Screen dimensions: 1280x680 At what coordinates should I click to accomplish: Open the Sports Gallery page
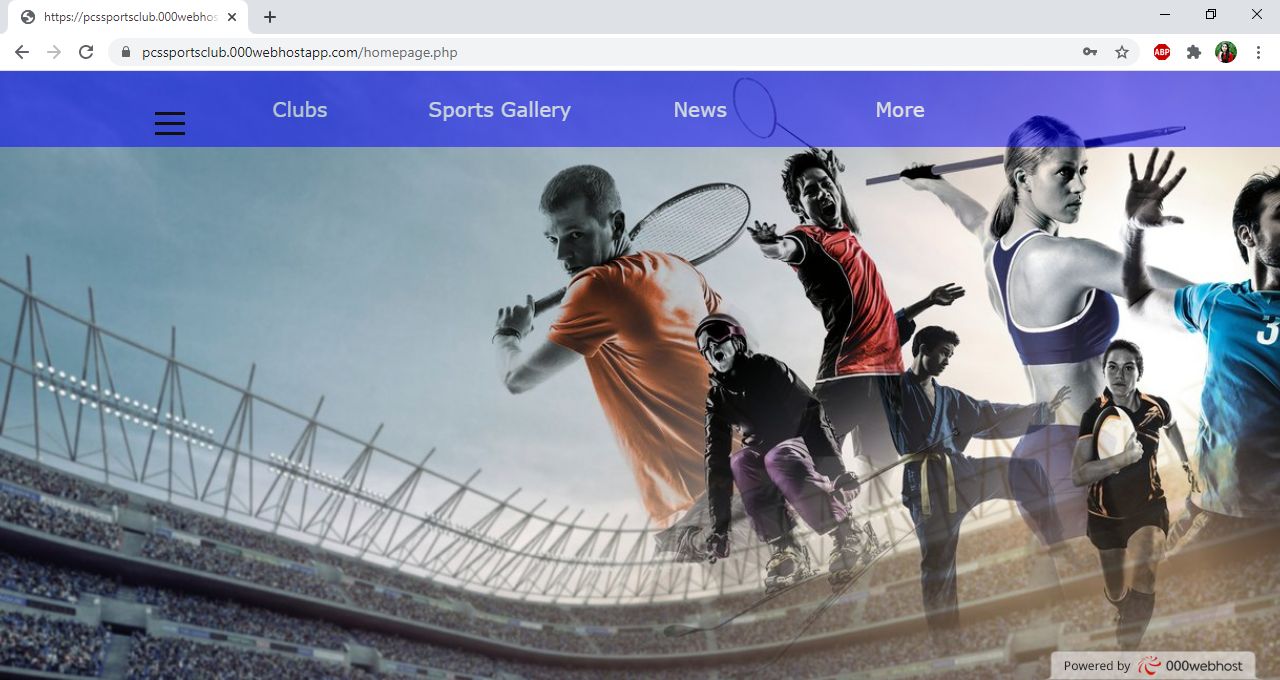[499, 110]
